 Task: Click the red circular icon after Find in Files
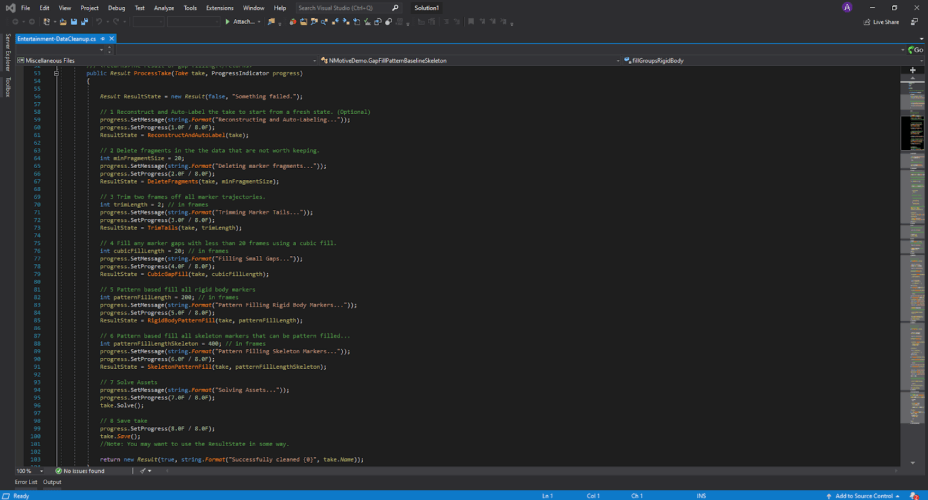pos(292,22)
